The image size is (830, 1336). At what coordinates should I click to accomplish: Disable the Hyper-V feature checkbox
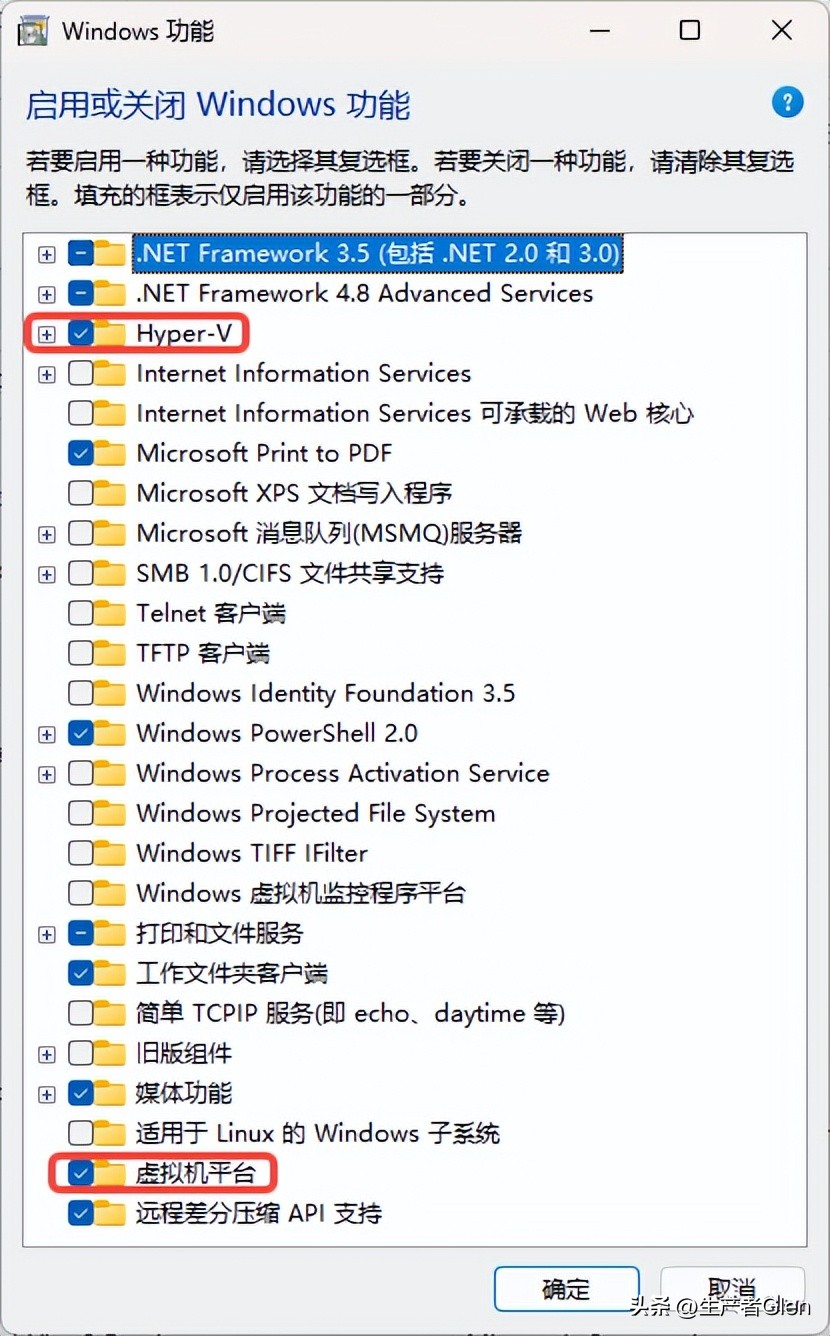coord(79,333)
